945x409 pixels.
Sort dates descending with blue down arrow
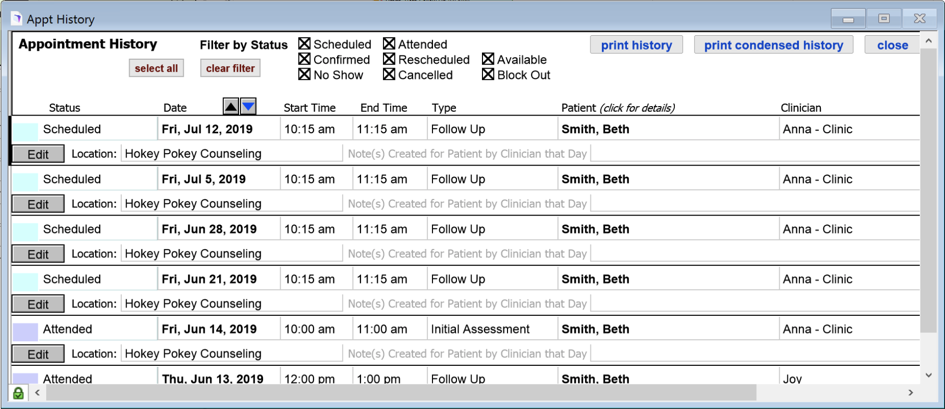tap(248, 107)
